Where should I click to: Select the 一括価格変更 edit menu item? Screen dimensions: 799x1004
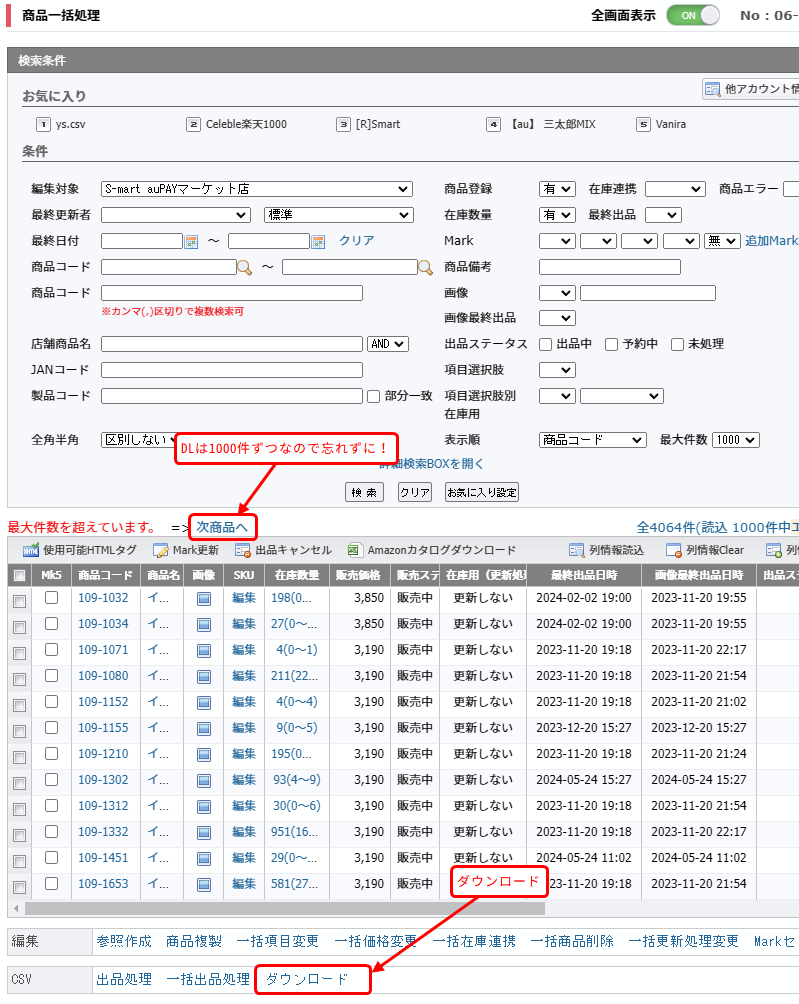[x=375, y=941]
